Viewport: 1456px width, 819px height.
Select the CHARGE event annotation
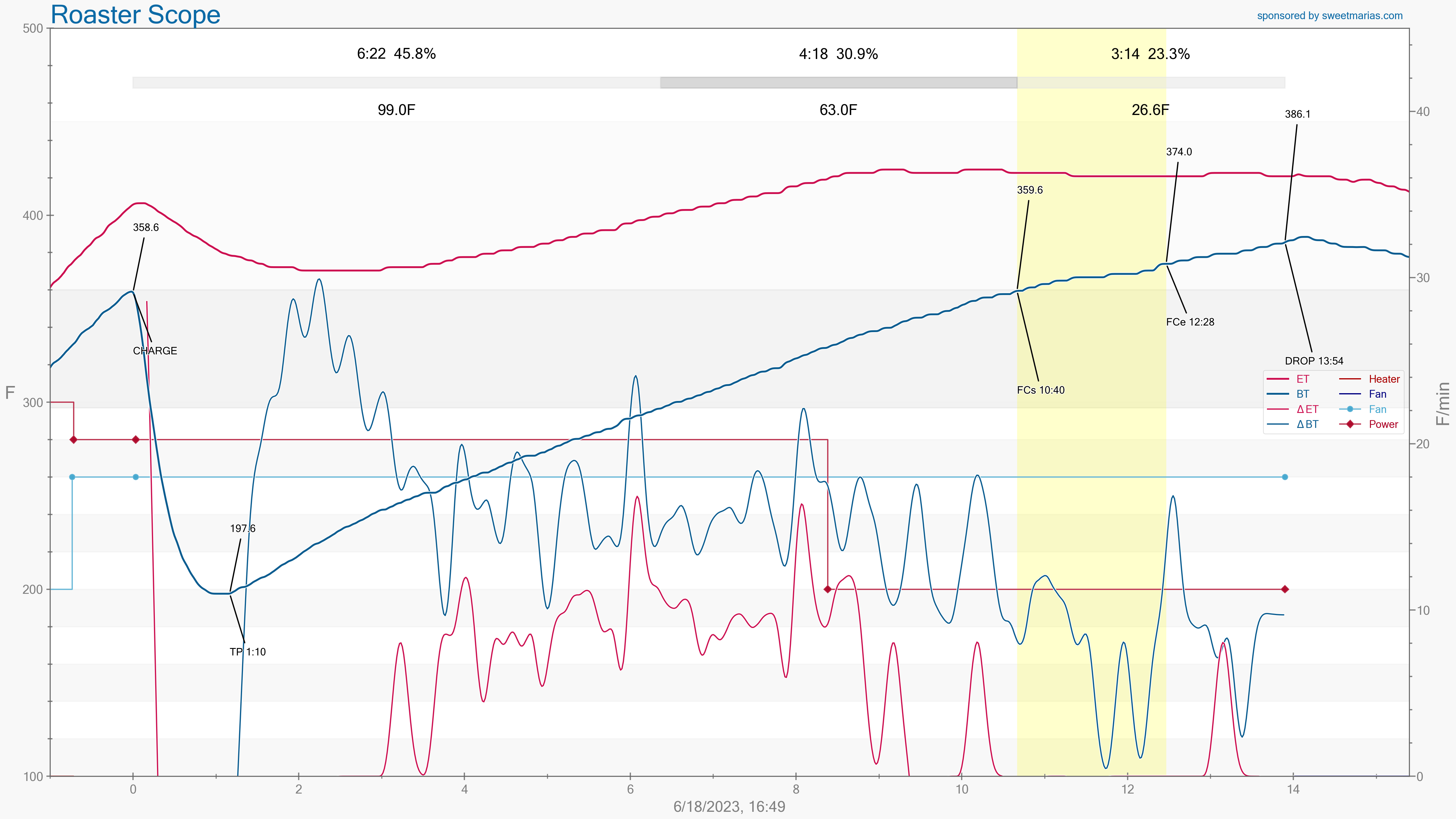[x=155, y=351]
